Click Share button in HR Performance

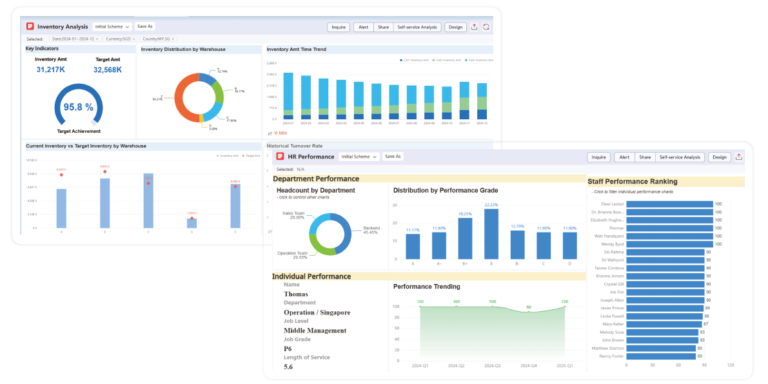click(x=645, y=157)
